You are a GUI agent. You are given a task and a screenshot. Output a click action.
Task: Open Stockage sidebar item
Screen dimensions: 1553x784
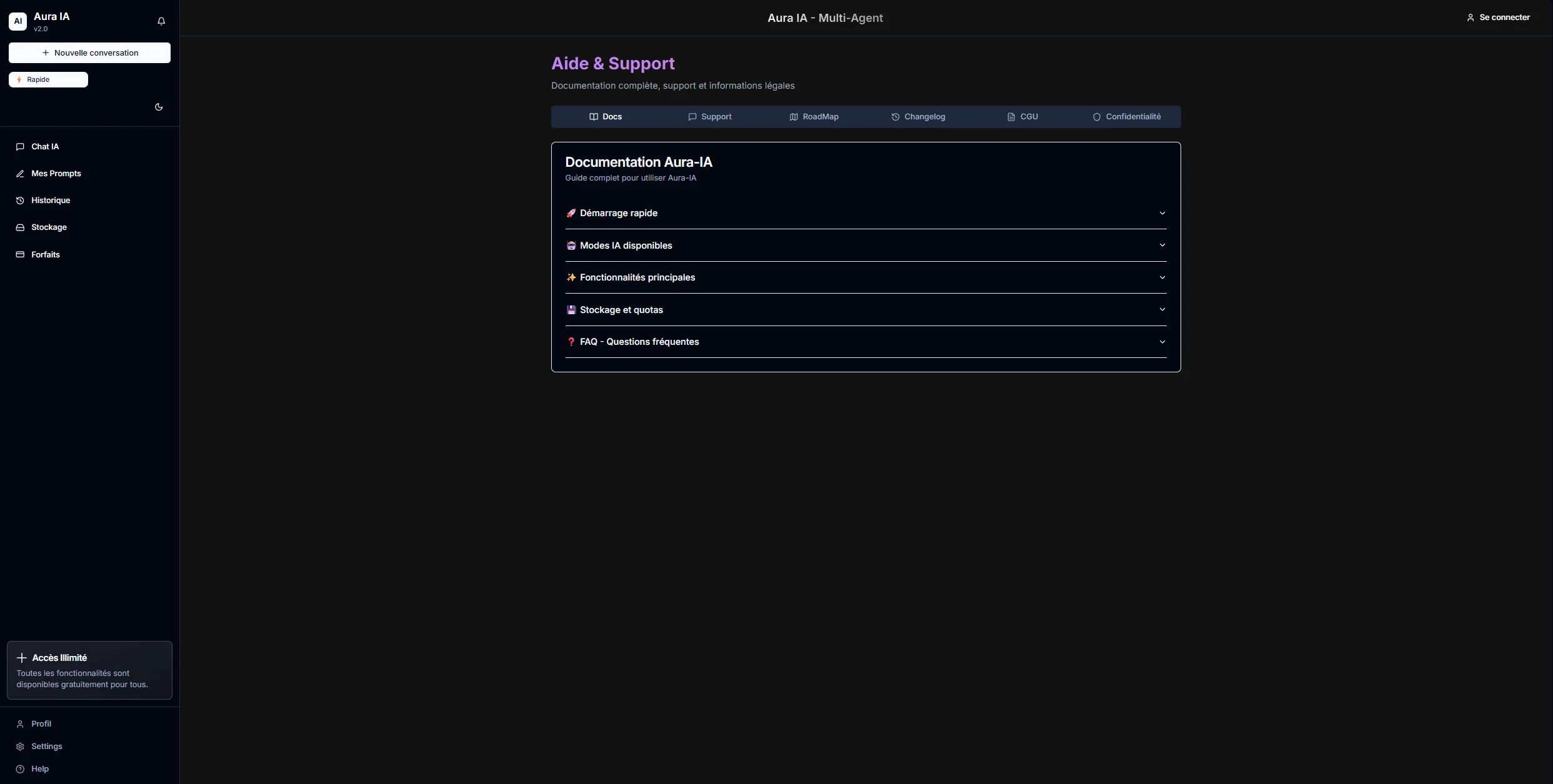(49, 227)
